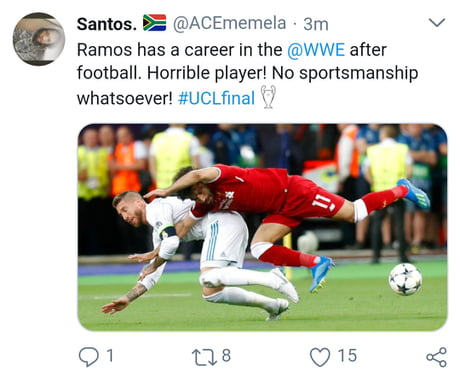Click the retweet count 8

point(226,356)
